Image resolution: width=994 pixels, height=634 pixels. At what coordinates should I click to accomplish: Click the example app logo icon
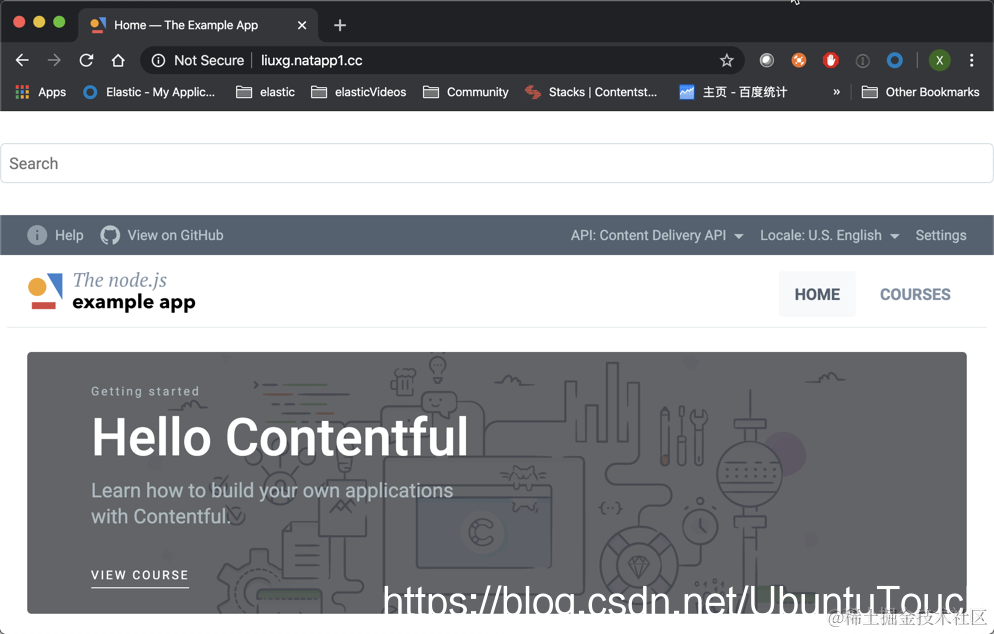46,292
